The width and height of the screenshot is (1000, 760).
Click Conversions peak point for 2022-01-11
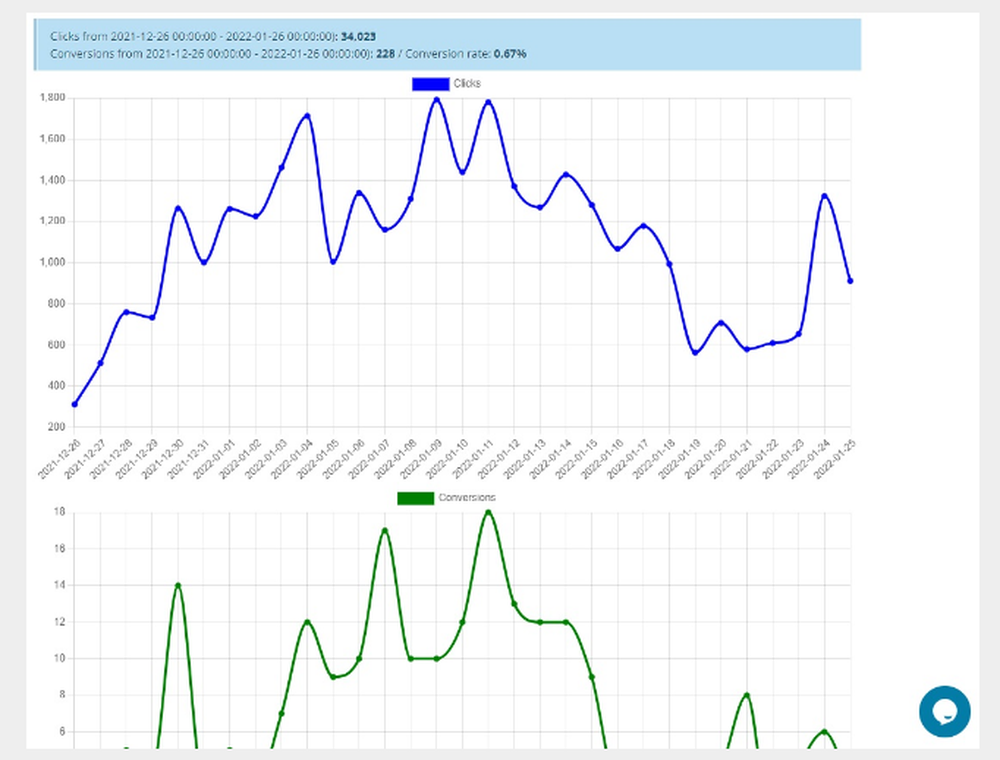pos(489,512)
